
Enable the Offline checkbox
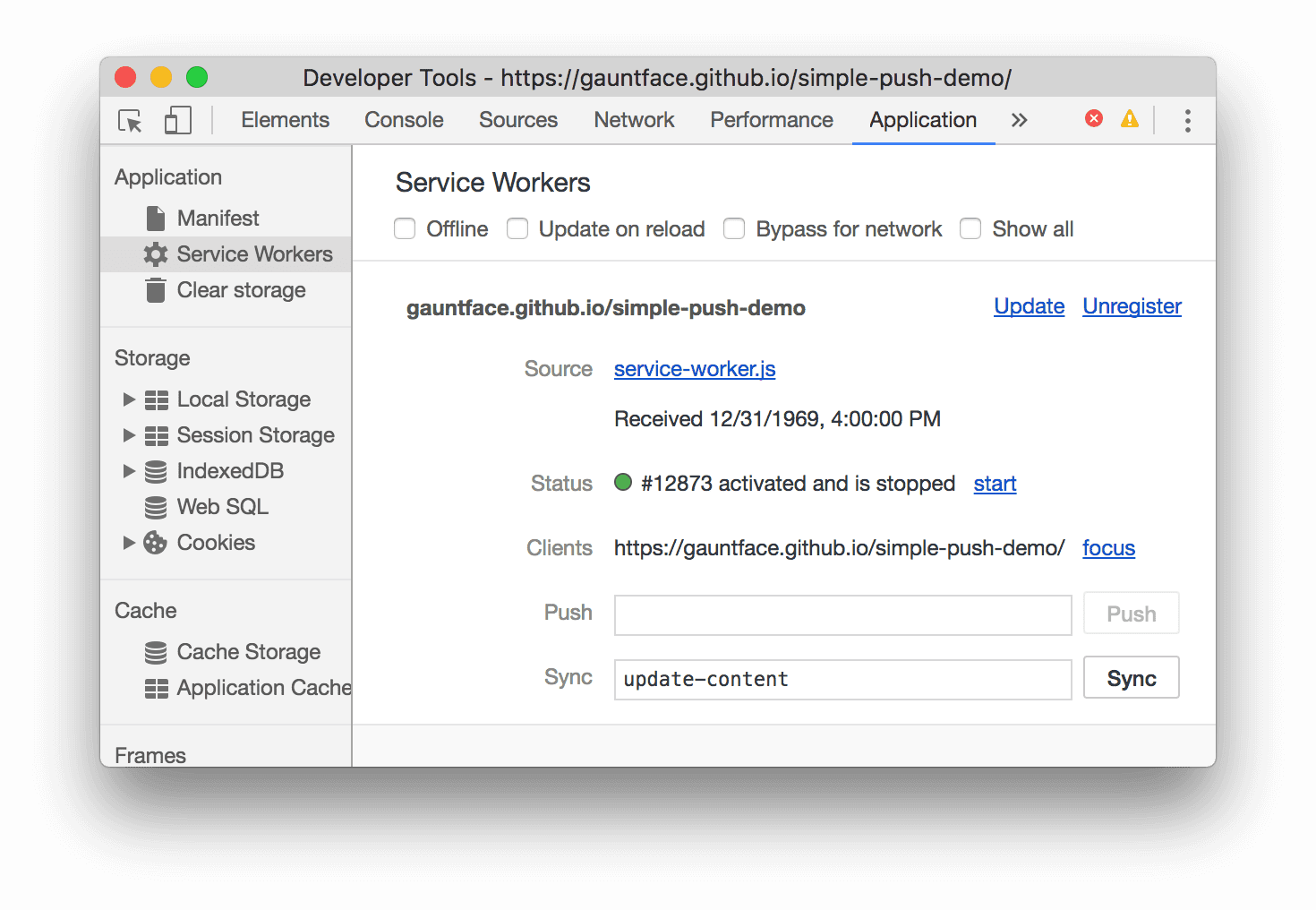click(405, 228)
